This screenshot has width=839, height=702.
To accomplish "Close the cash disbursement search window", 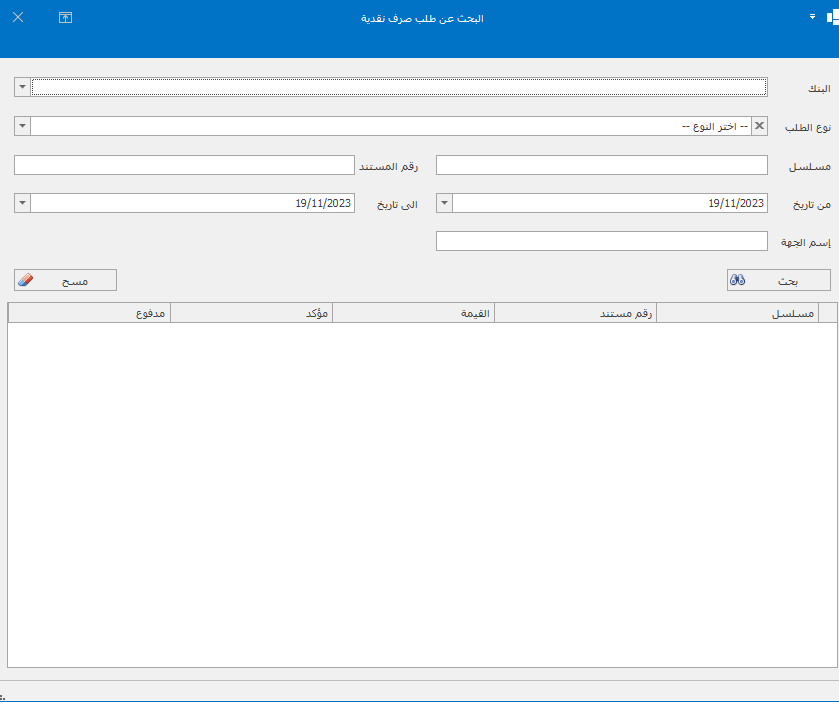I will (18, 18).
